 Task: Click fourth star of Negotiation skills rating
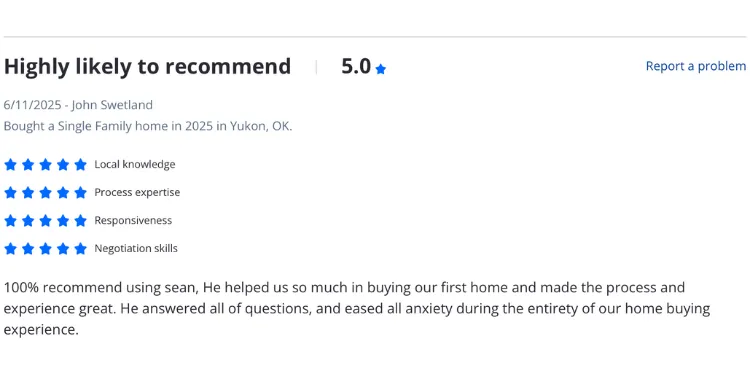(x=63, y=249)
